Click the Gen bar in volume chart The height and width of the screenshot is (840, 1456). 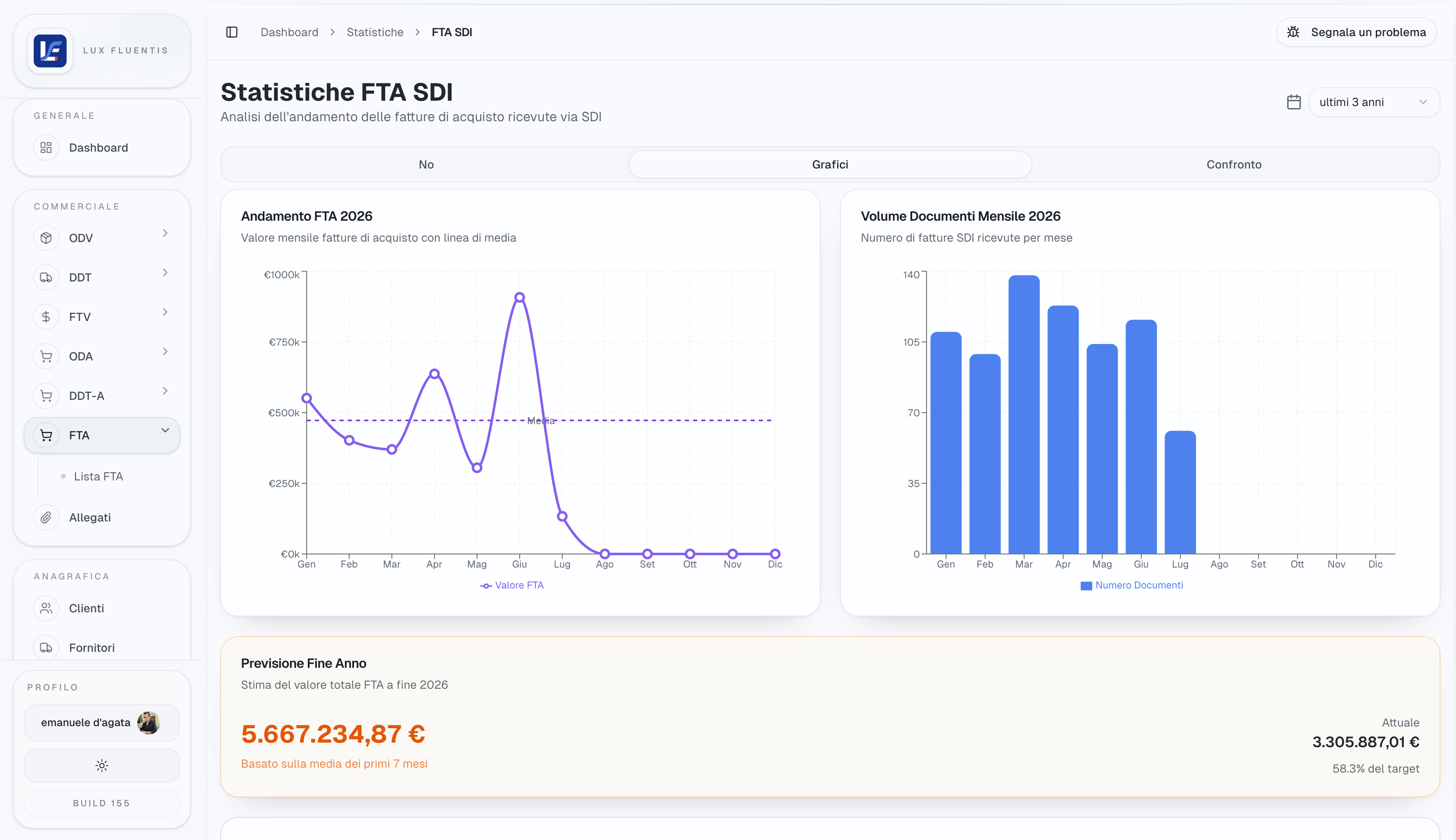(946, 443)
